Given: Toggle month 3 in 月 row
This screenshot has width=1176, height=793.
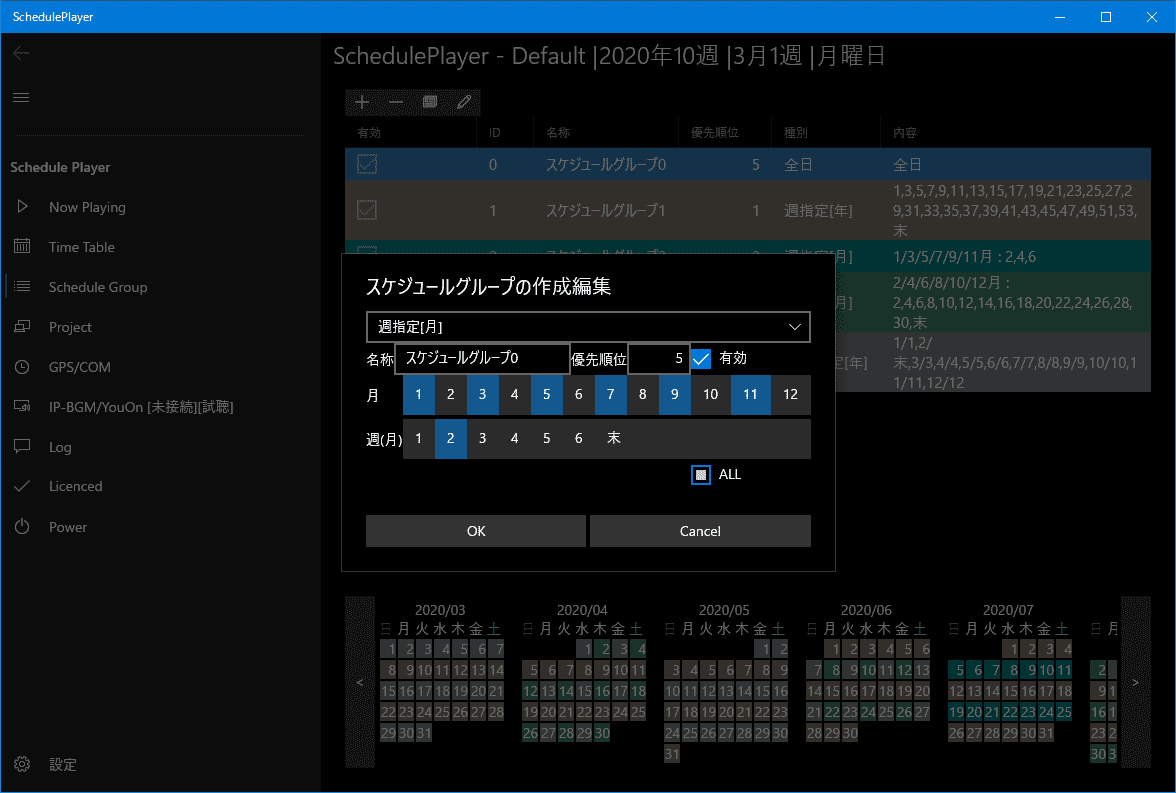Looking at the screenshot, I should point(483,395).
